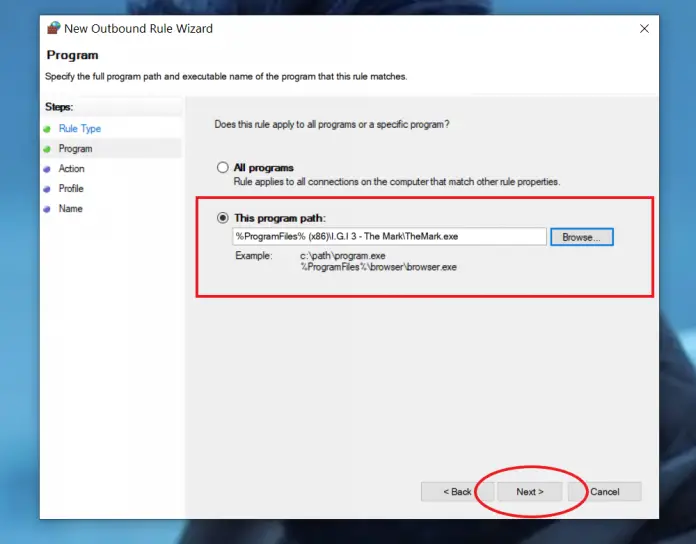The image size is (696, 544).
Task: Click the purple bullet beside Action step
Action: (x=47, y=169)
